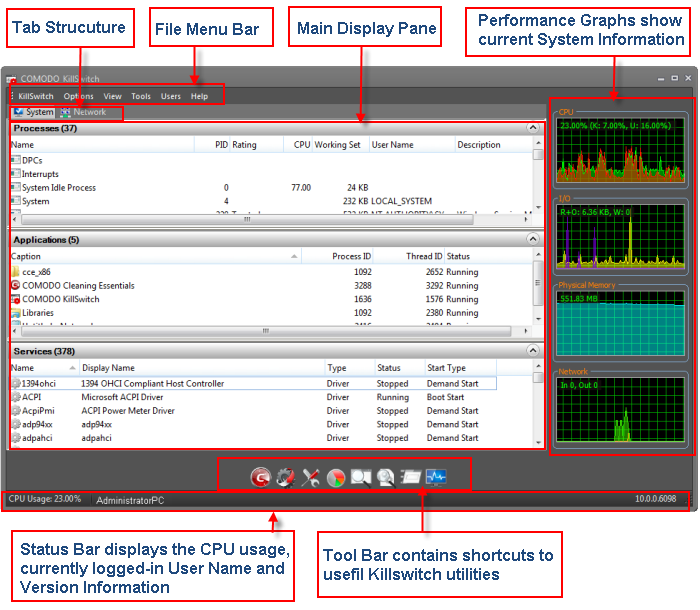Open the Help menu
This screenshot has height=610, width=700.
pos(199,96)
